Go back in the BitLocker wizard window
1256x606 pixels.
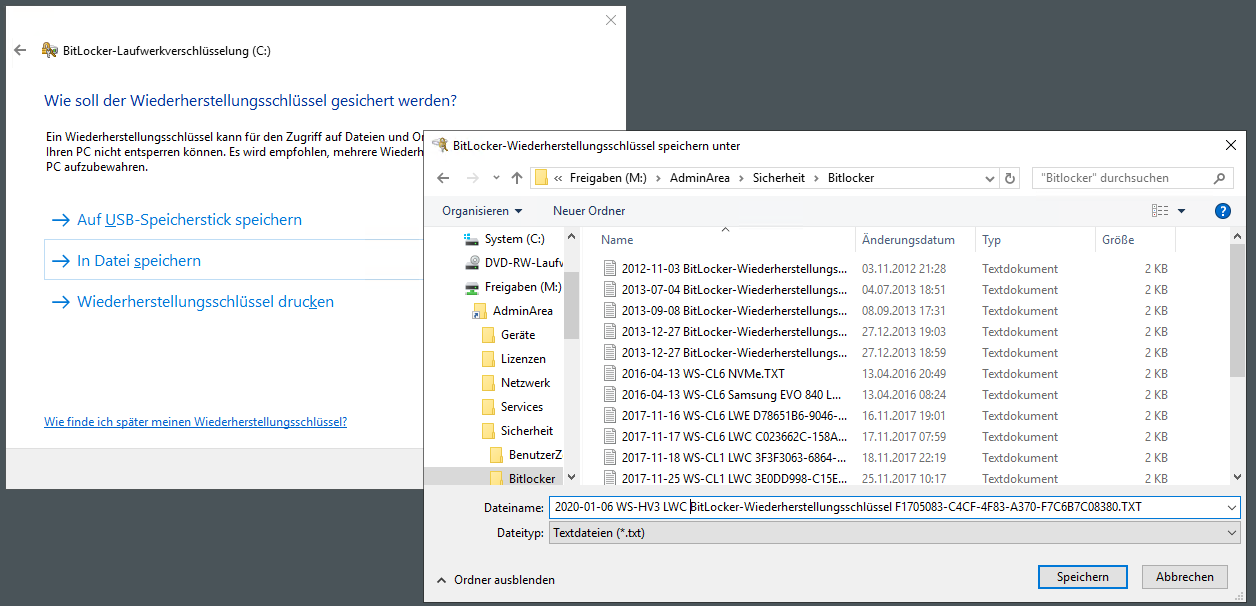coord(20,50)
